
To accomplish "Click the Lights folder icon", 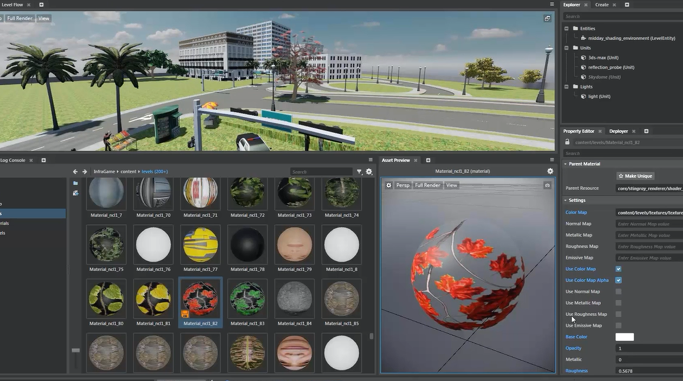I will coord(575,87).
